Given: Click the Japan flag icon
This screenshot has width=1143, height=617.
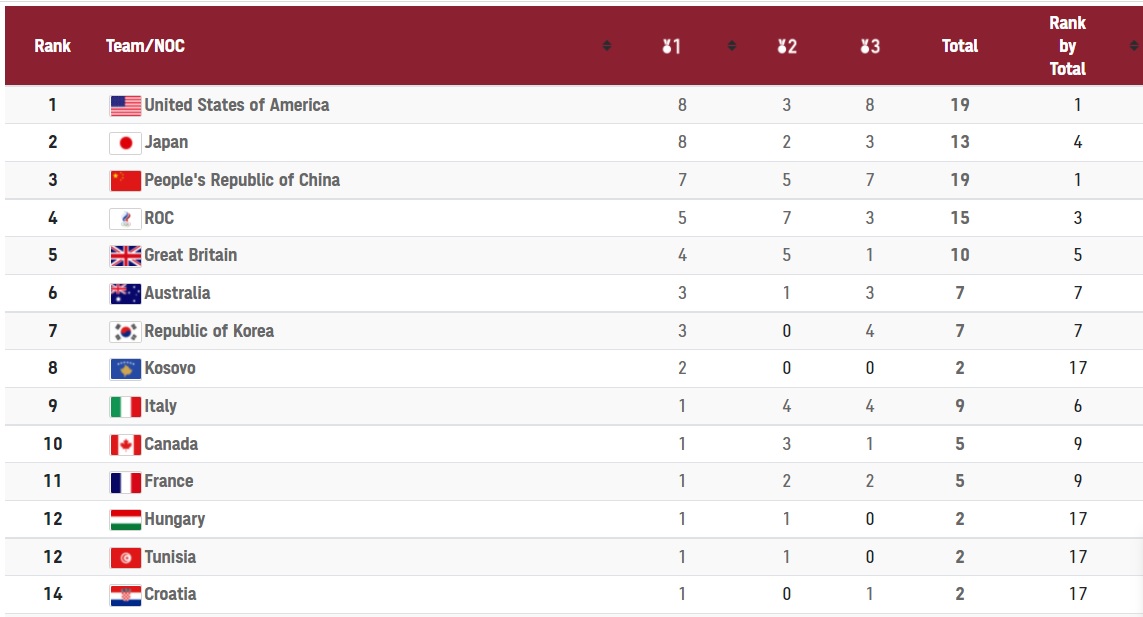Looking at the screenshot, I should point(125,143).
